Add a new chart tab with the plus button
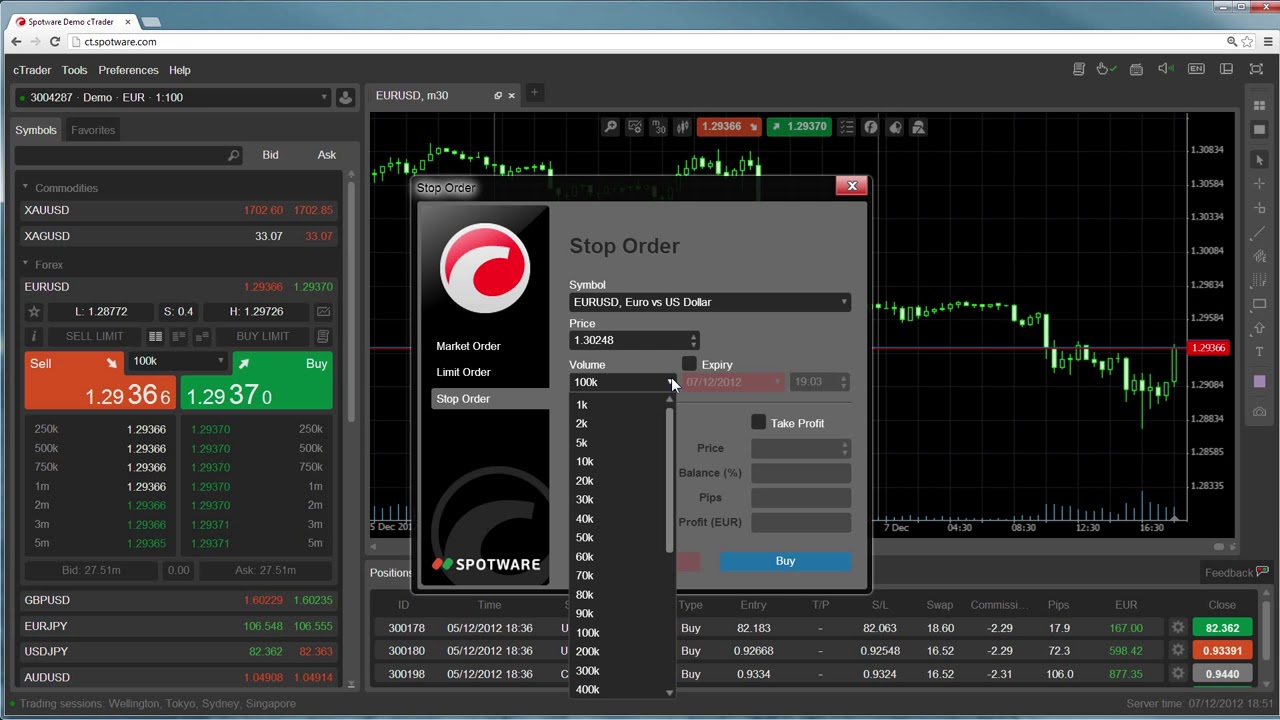The width and height of the screenshot is (1280, 720). (x=534, y=93)
